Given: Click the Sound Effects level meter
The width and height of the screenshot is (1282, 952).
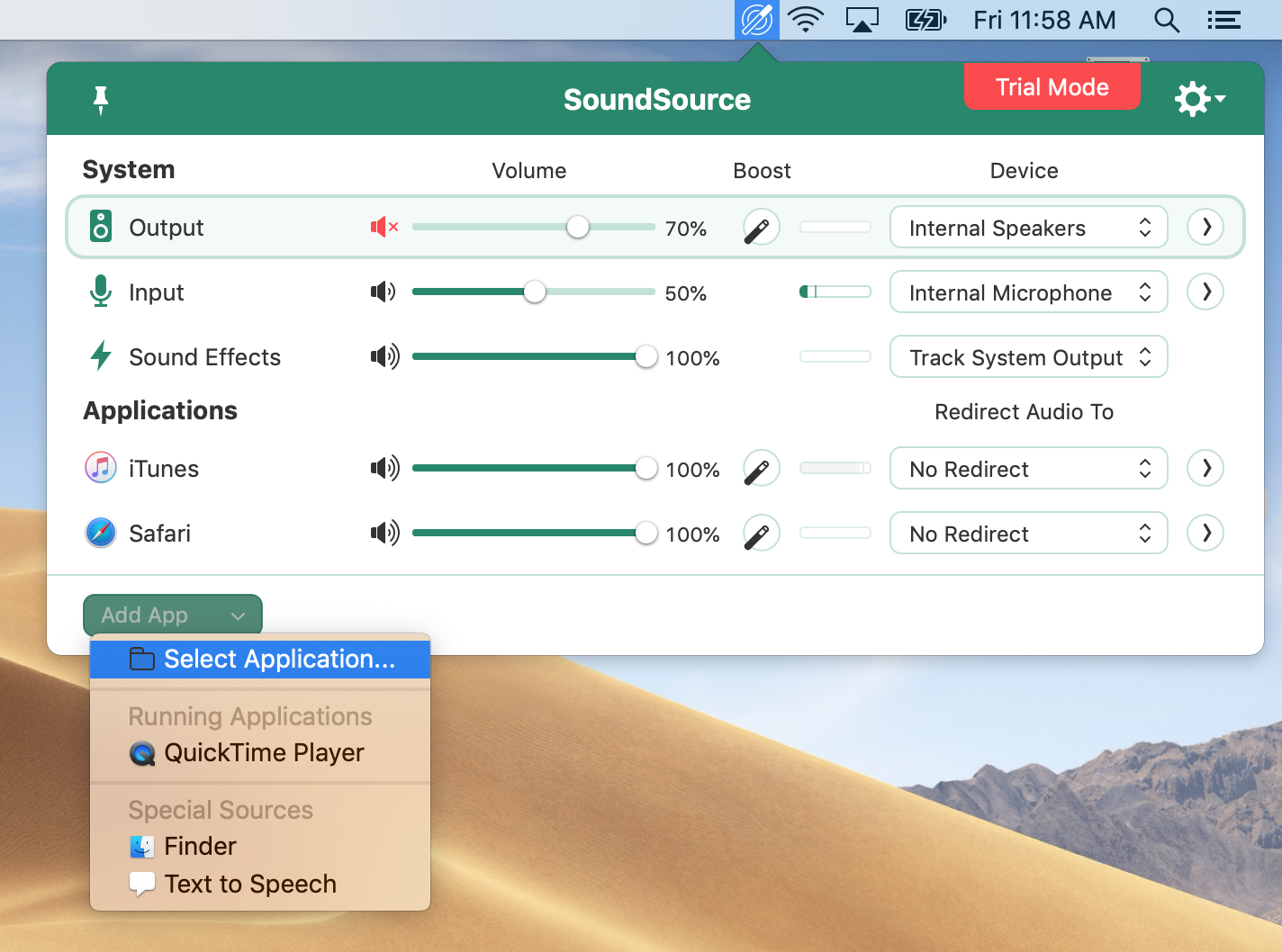Looking at the screenshot, I should tap(835, 356).
